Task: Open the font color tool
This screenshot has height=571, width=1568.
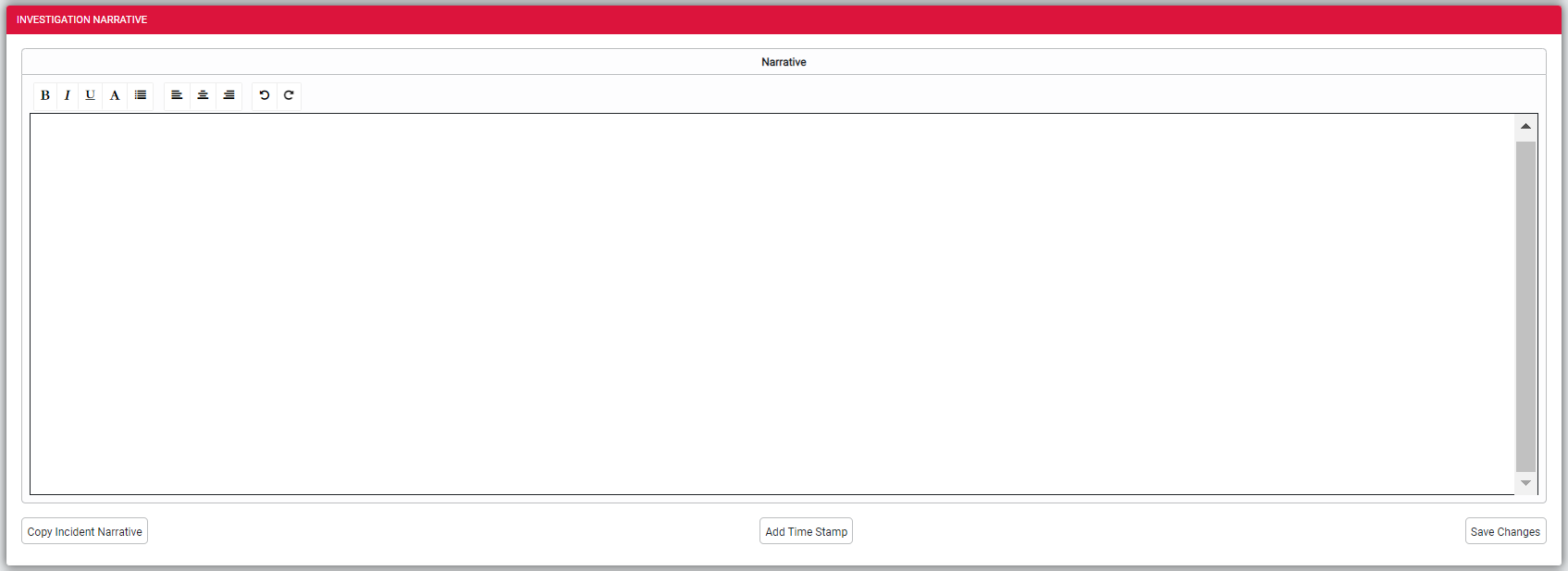Action: 115,95
